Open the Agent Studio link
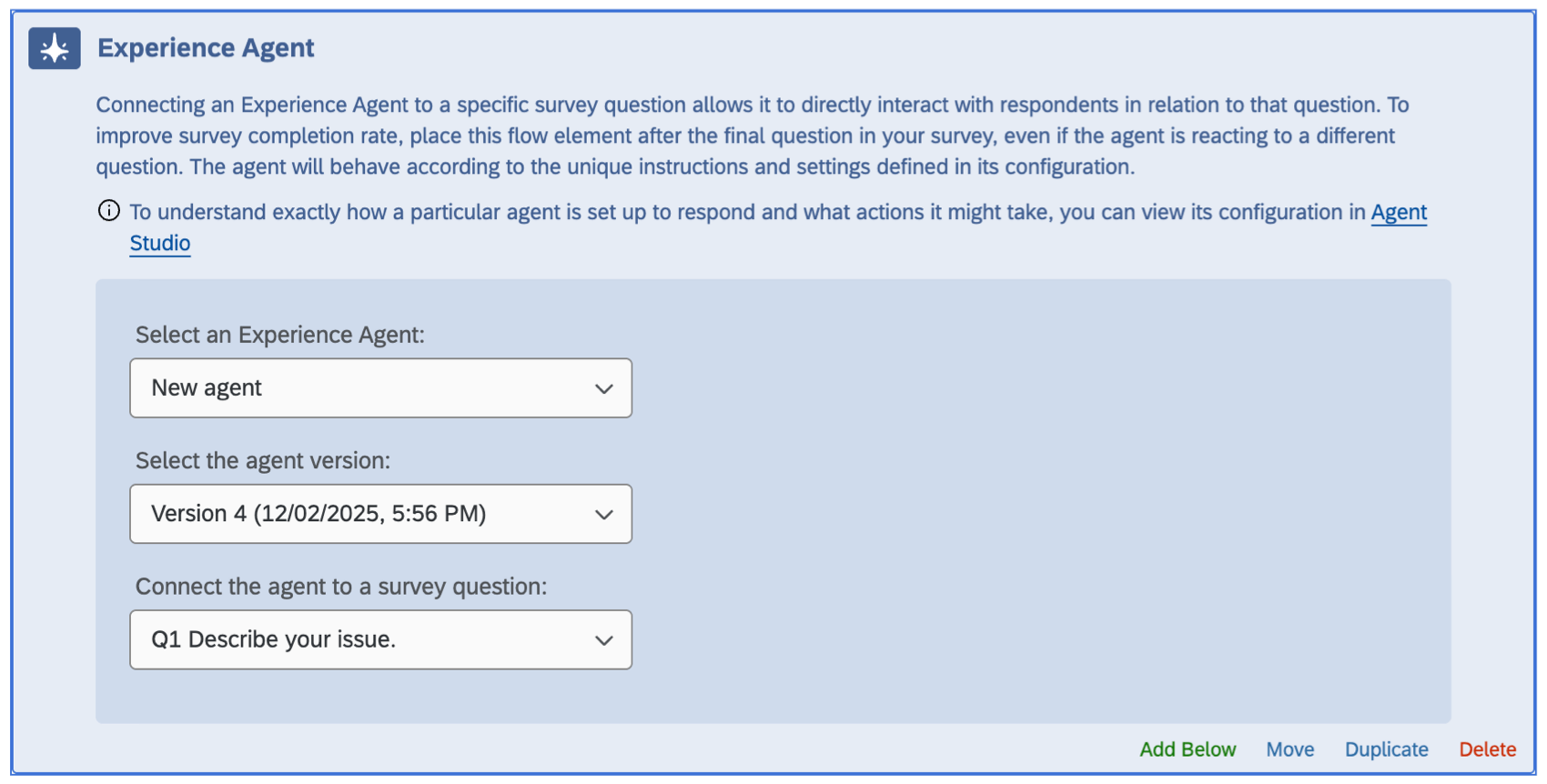The image size is (1547, 784). 1399,212
